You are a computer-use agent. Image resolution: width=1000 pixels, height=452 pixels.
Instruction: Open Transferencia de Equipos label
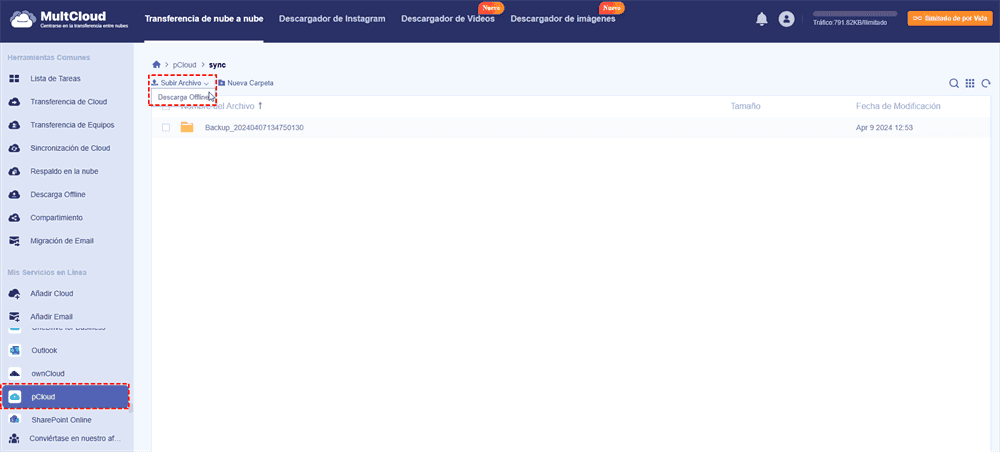coord(73,125)
